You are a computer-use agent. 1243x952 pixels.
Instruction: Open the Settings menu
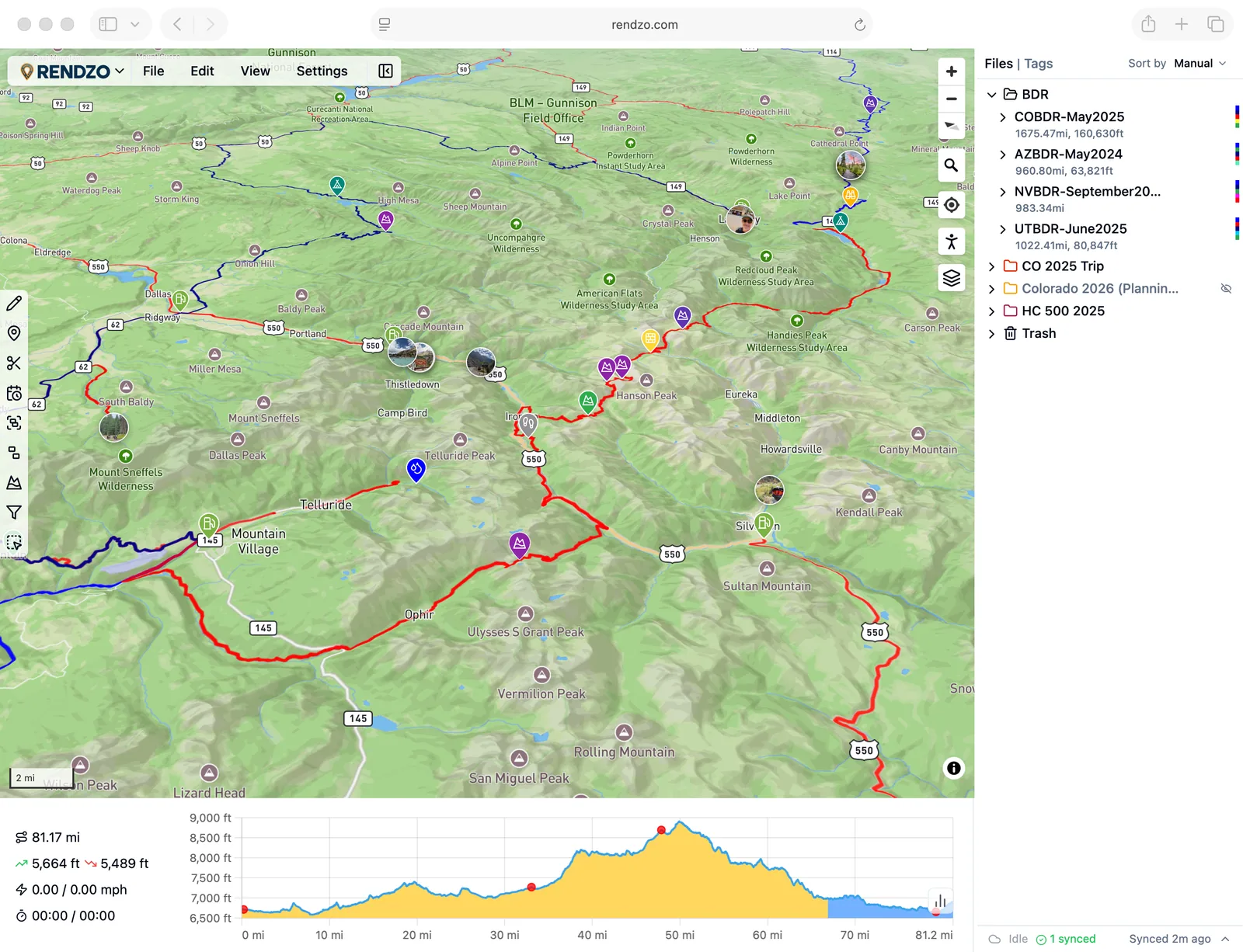pos(322,71)
